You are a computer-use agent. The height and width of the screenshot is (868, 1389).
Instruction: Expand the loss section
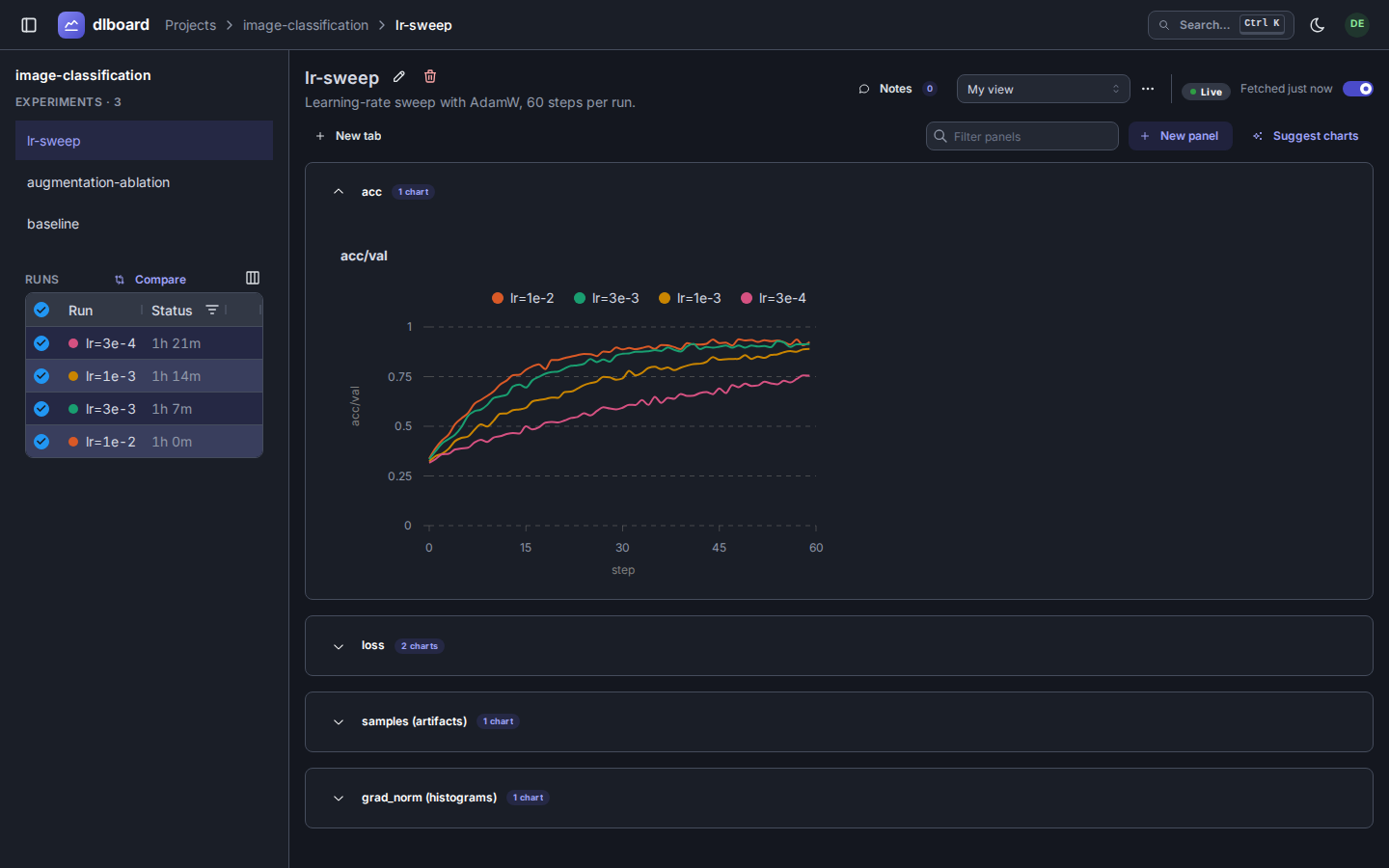coord(339,646)
